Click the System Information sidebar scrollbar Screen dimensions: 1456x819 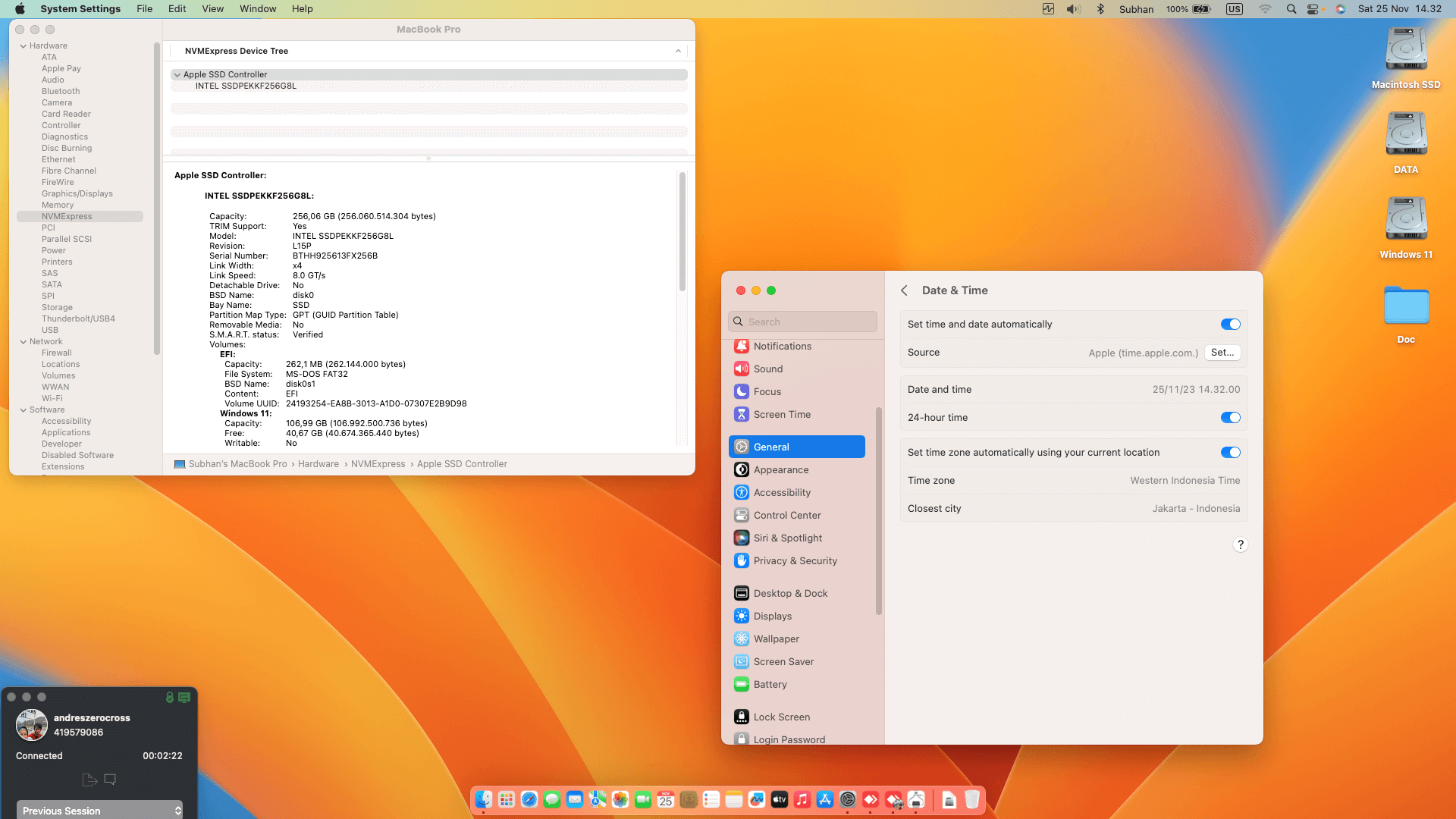click(x=156, y=199)
